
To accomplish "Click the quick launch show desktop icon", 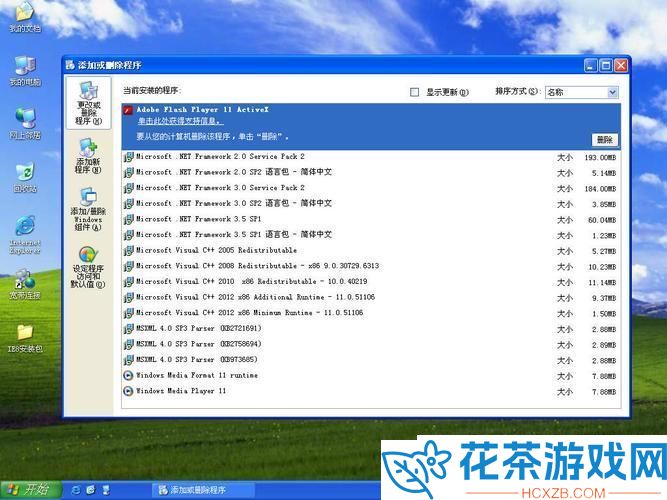I will click(x=91, y=490).
